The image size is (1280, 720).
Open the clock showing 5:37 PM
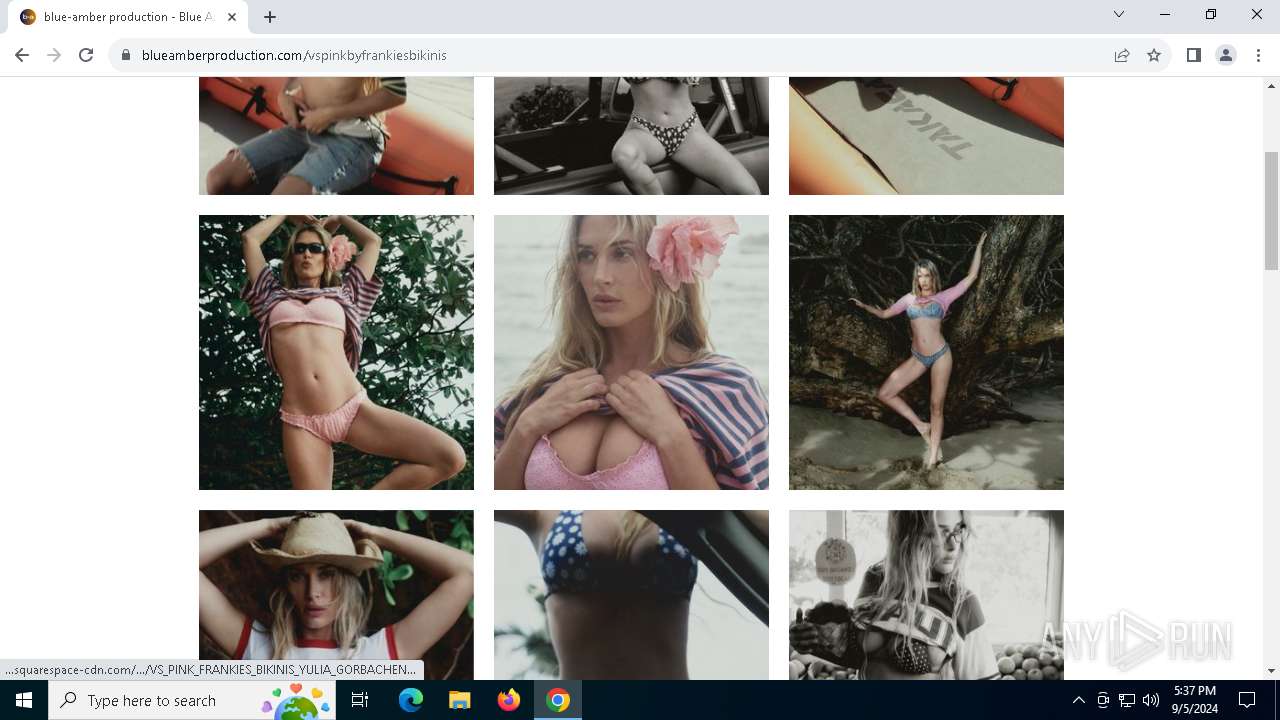pyautogui.click(x=1195, y=700)
